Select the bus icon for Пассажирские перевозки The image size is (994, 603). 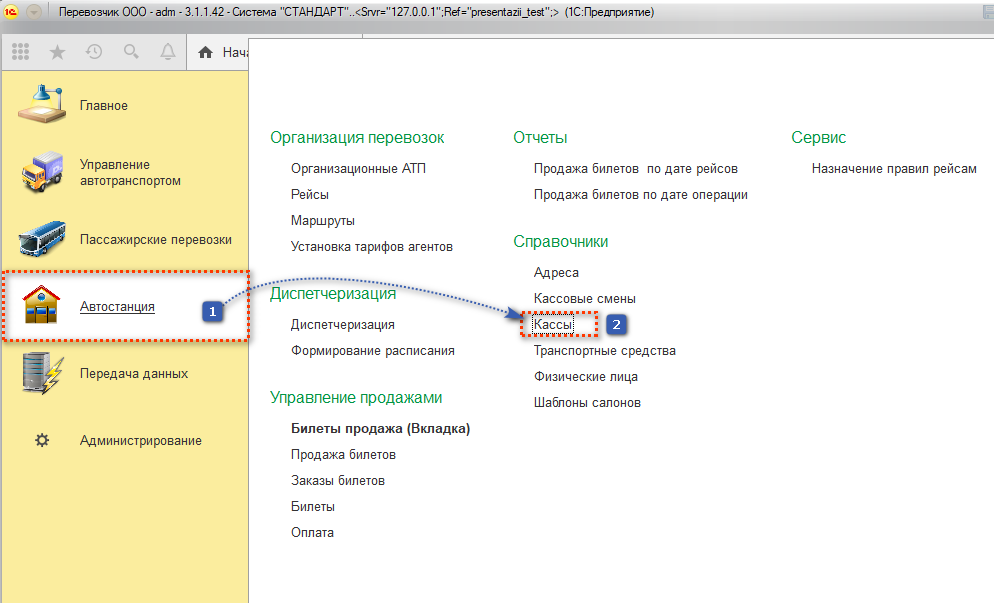coord(42,240)
